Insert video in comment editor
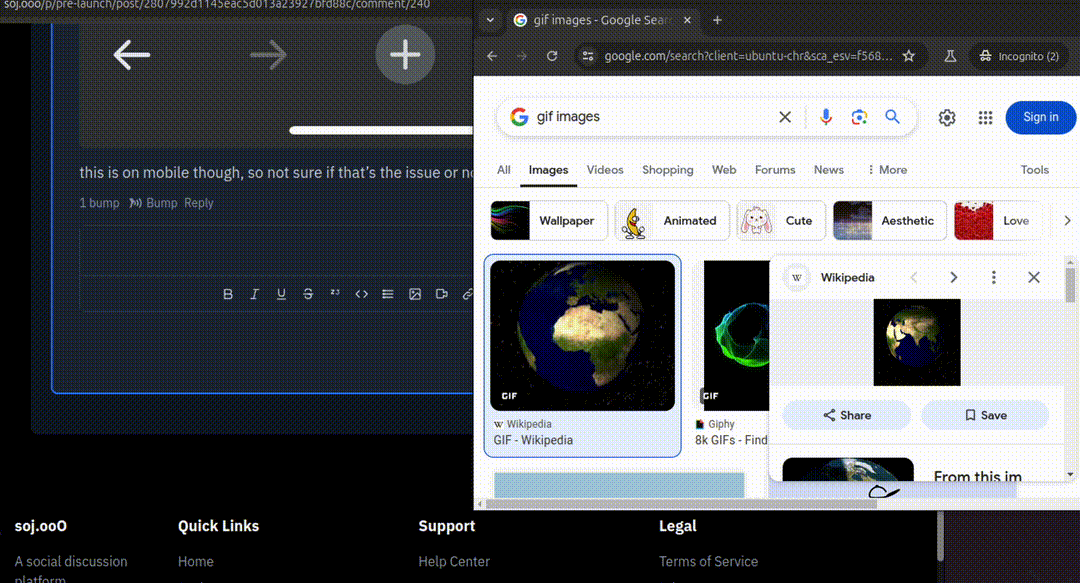Viewport: 1080px width, 583px height. (x=442, y=294)
